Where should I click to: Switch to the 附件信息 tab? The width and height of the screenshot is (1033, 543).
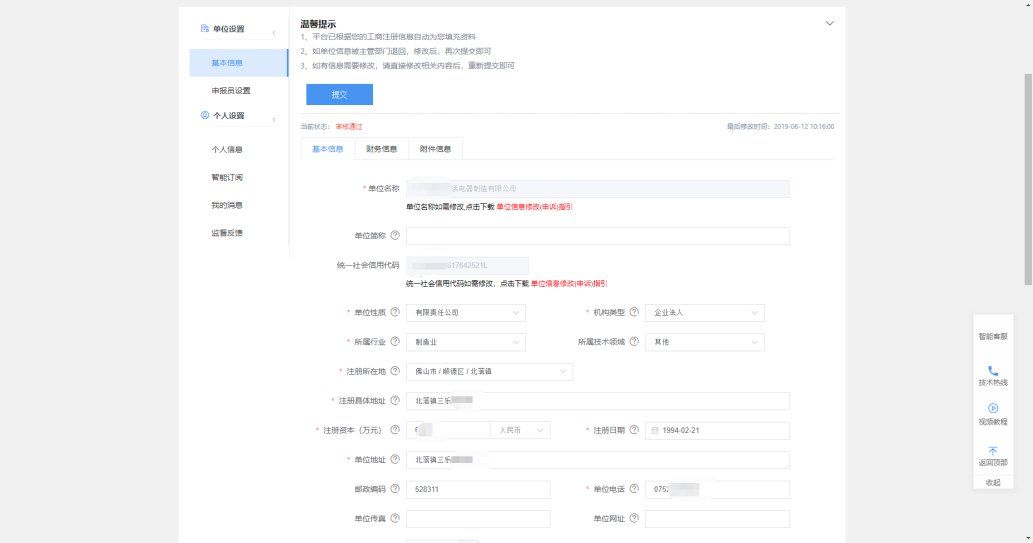pyautogui.click(x=435, y=149)
